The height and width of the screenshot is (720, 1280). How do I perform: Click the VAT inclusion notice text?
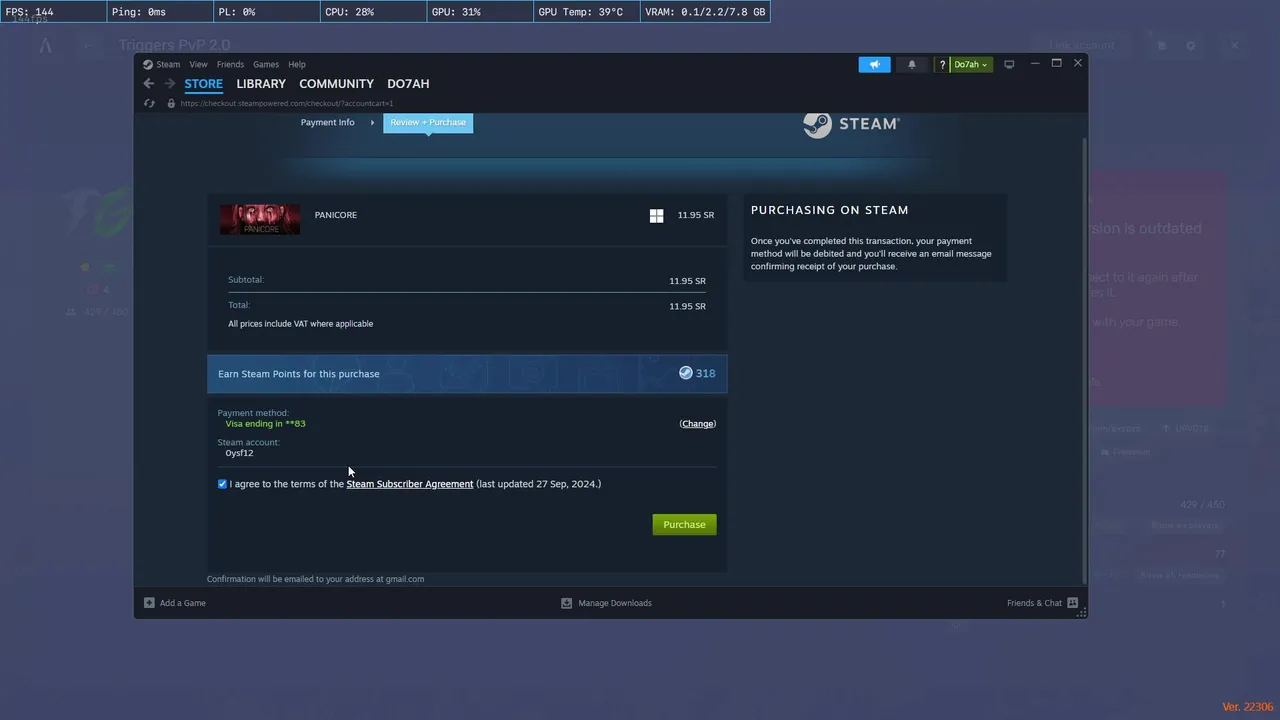pos(300,324)
